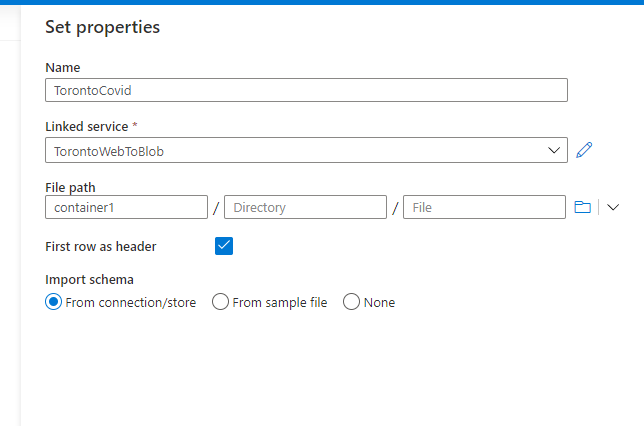The image size is (644, 426).
Task: Click the browse folder icon for file path
Action: click(583, 207)
